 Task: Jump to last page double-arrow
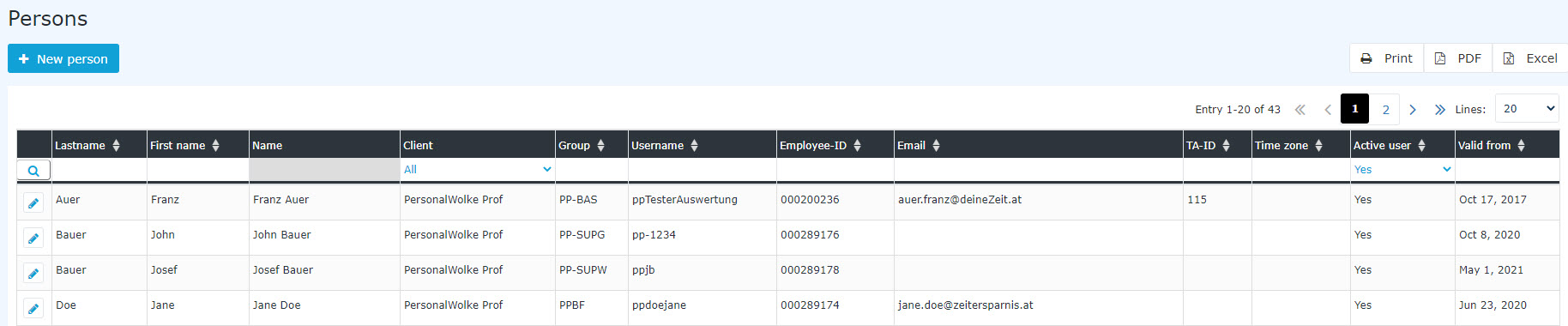(x=1440, y=110)
